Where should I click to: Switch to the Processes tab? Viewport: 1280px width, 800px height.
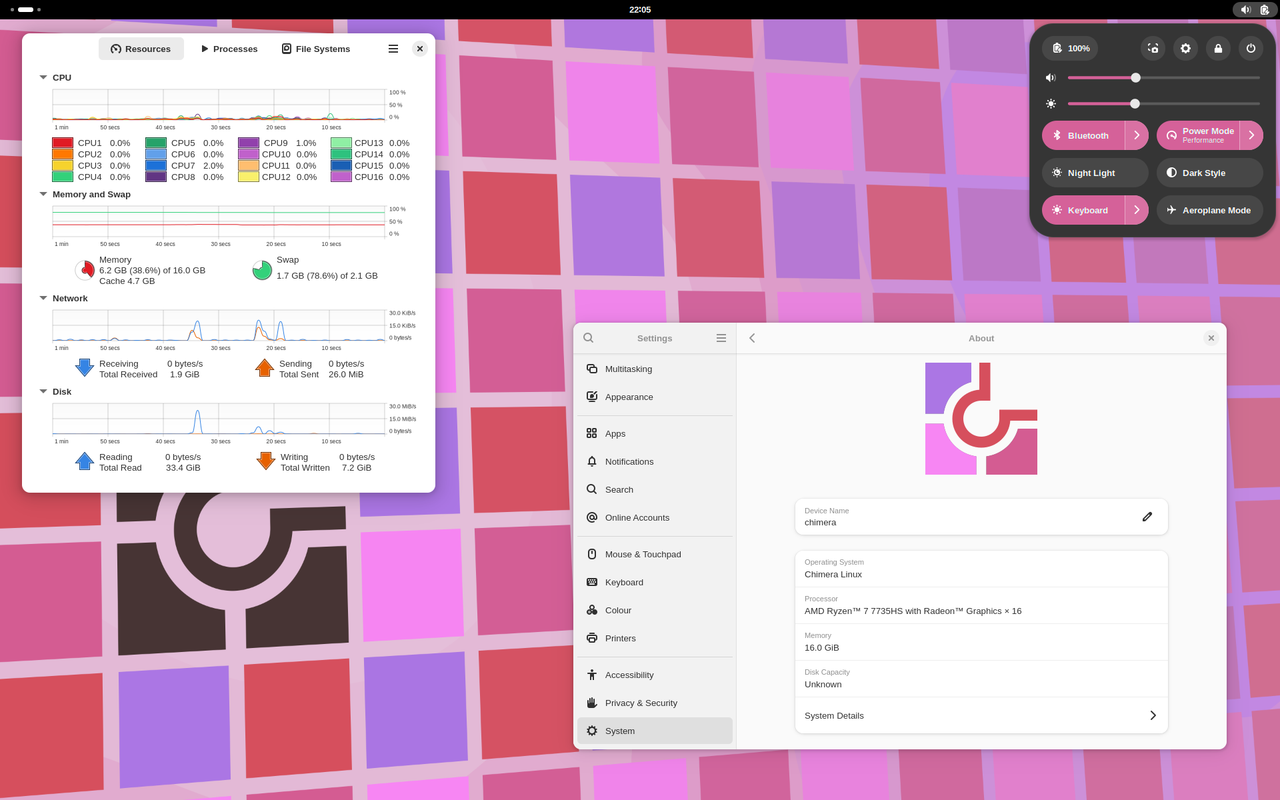click(x=229, y=48)
